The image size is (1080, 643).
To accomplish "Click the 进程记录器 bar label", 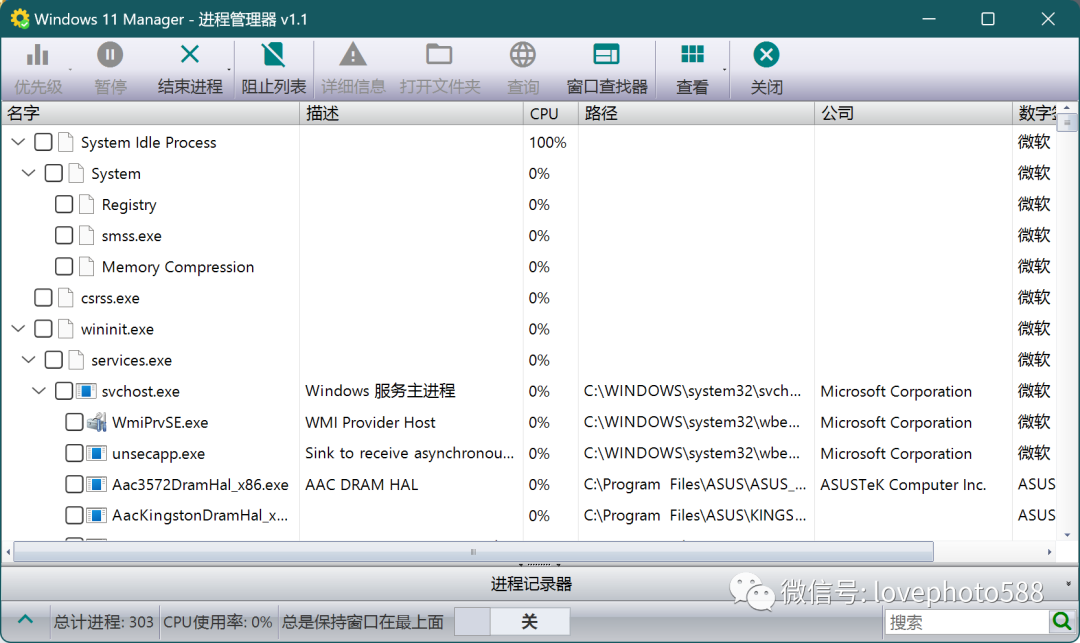I will 531,584.
